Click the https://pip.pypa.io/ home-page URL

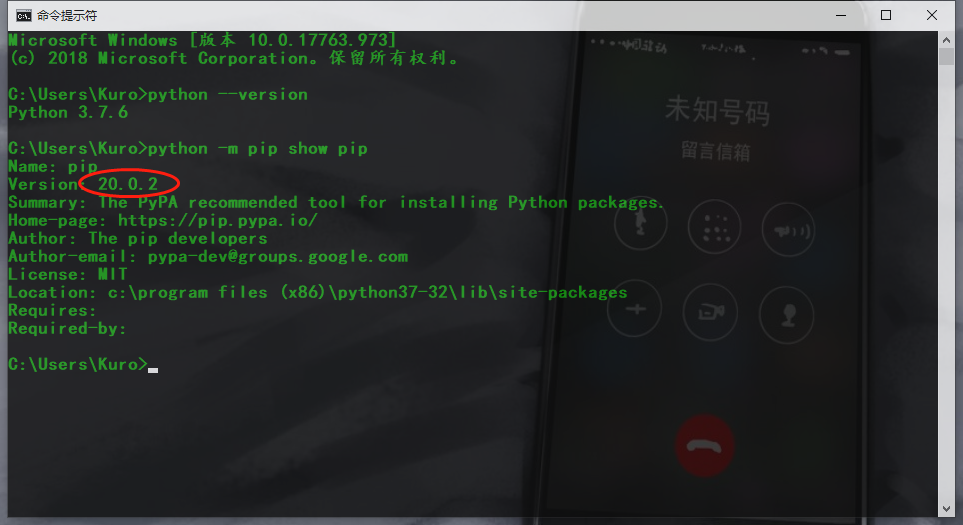pyautogui.click(x=217, y=220)
